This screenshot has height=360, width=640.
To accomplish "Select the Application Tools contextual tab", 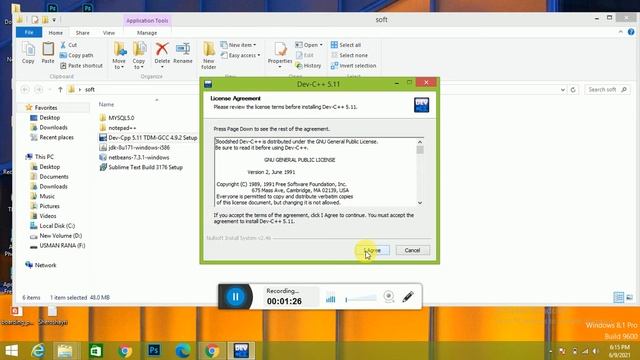I will click(x=147, y=20).
